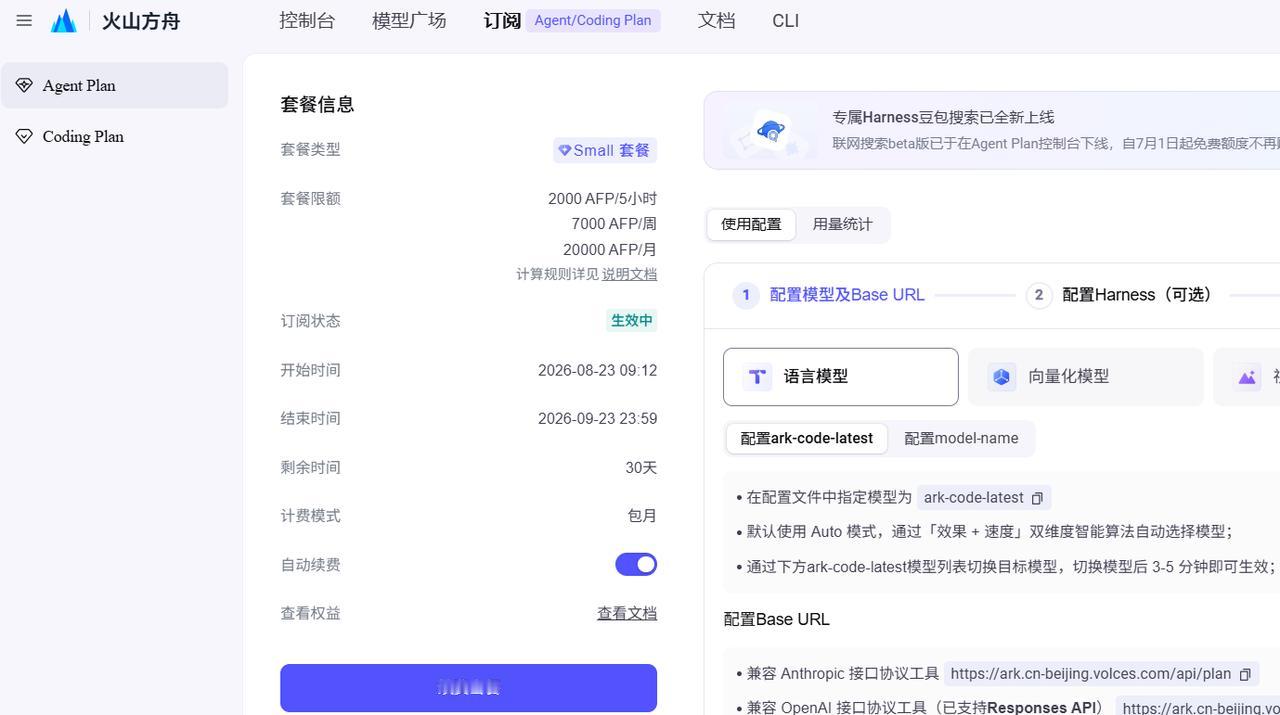Open the hamburger menu icon
The width and height of the screenshot is (1280, 715).
[x=24, y=20]
